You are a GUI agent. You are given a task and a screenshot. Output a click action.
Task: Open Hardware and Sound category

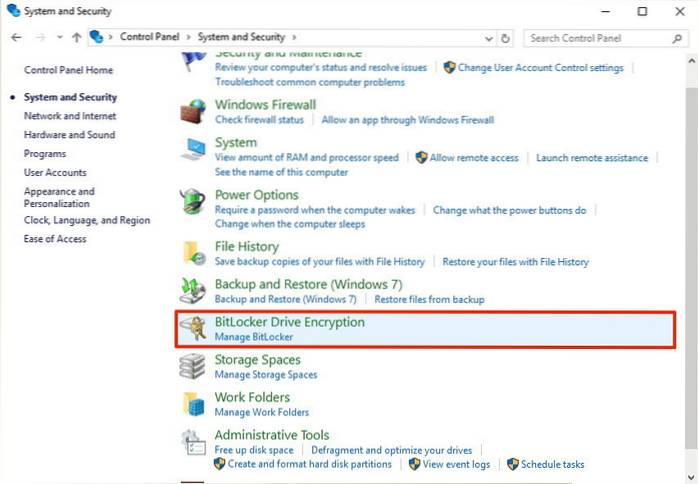click(x=69, y=134)
